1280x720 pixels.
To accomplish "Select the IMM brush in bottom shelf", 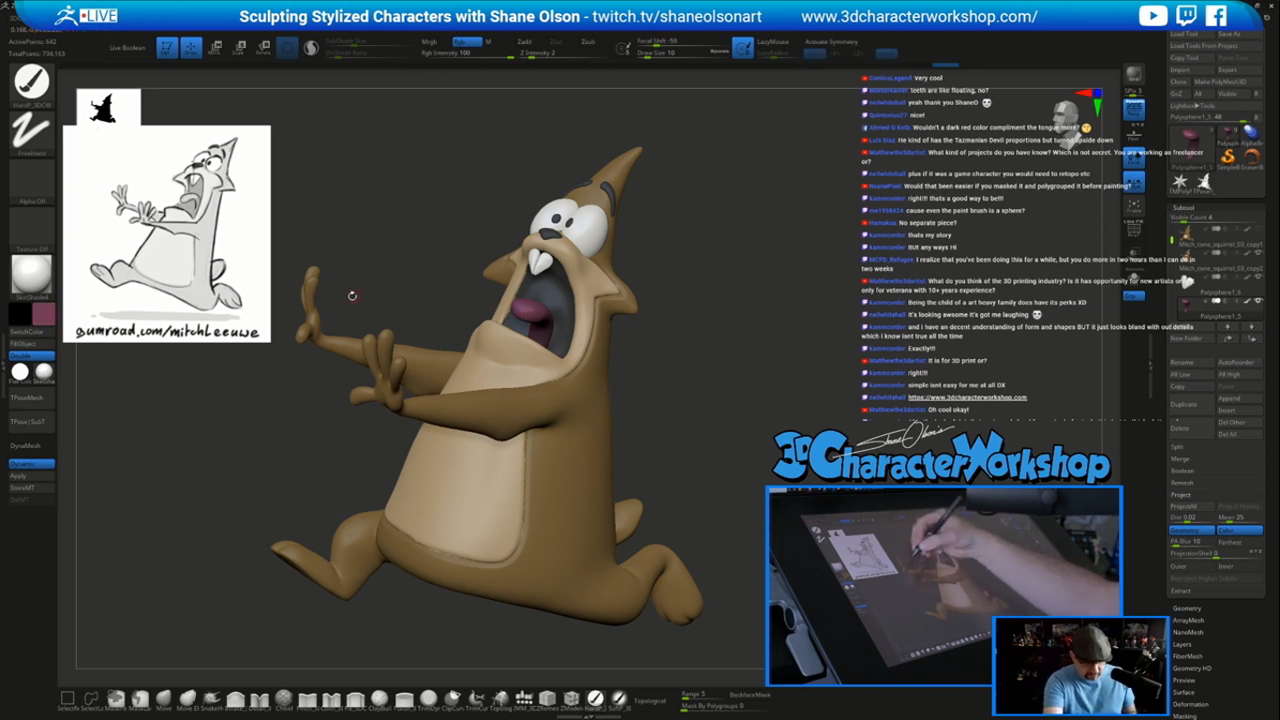I will 524,699.
